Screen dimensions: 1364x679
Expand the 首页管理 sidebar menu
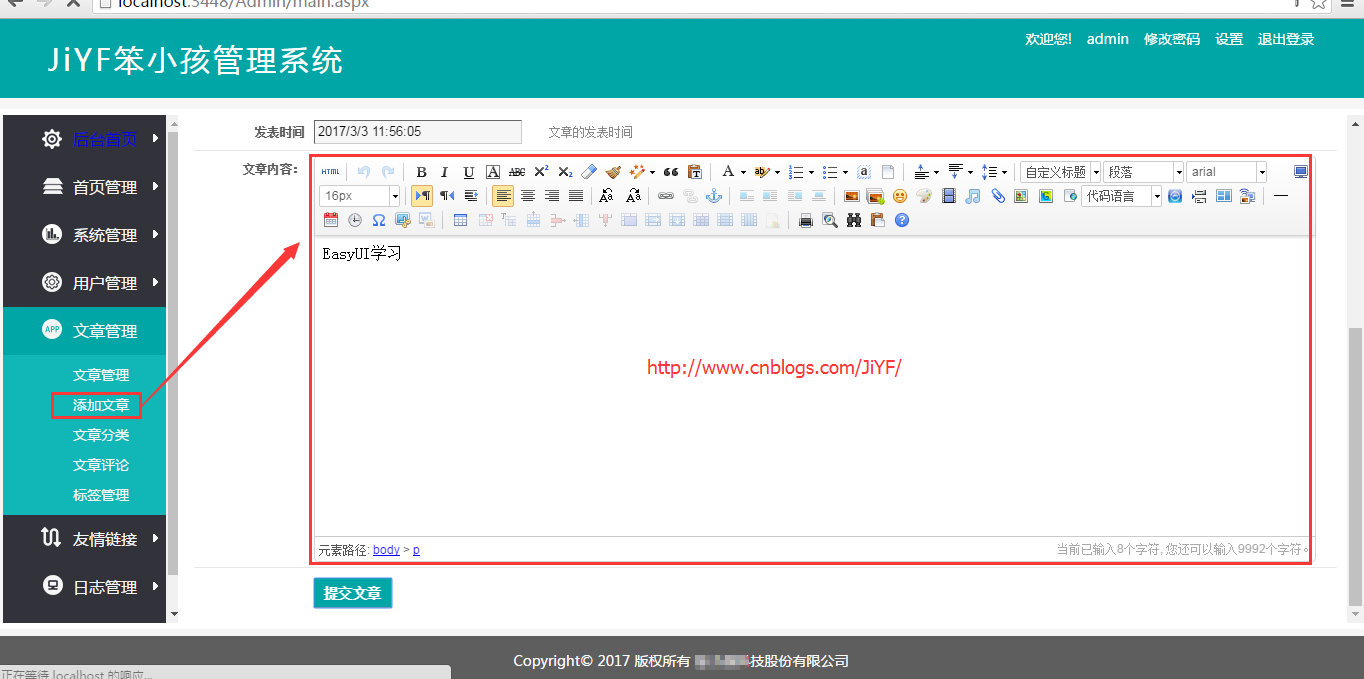coord(84,187)
